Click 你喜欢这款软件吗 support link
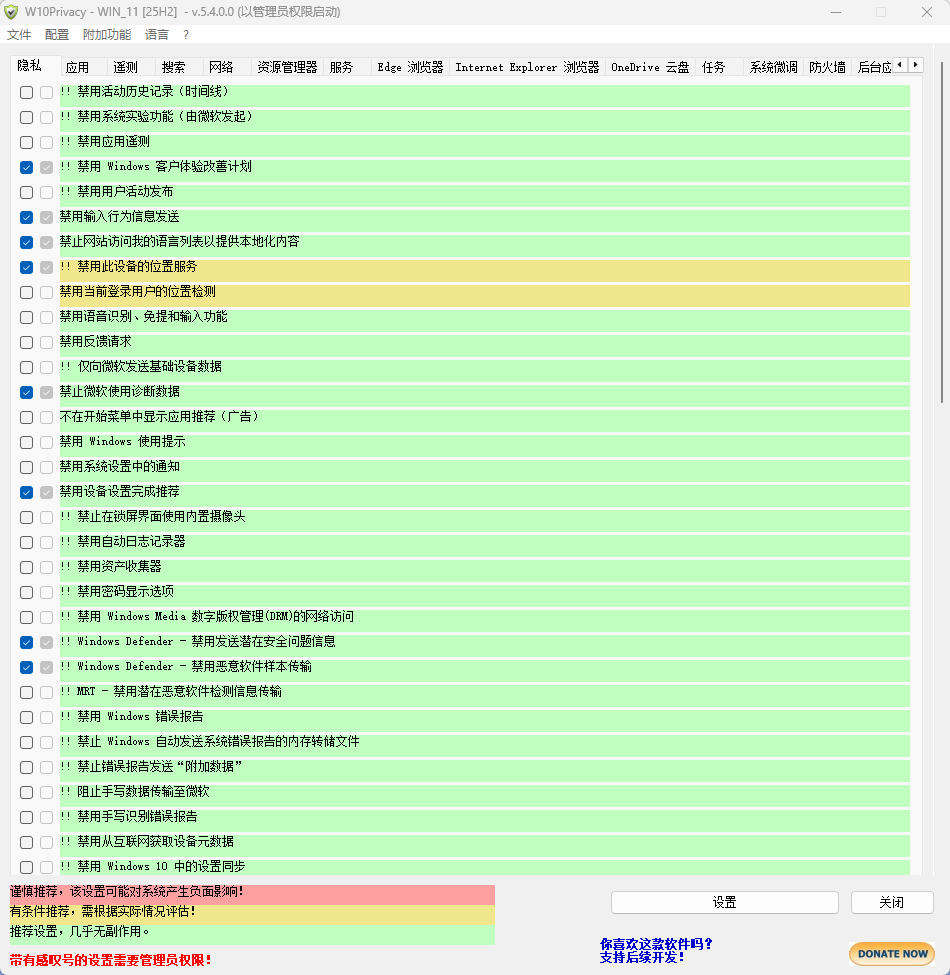The height and width of the screenshot is (975, 950). [656, 951]
